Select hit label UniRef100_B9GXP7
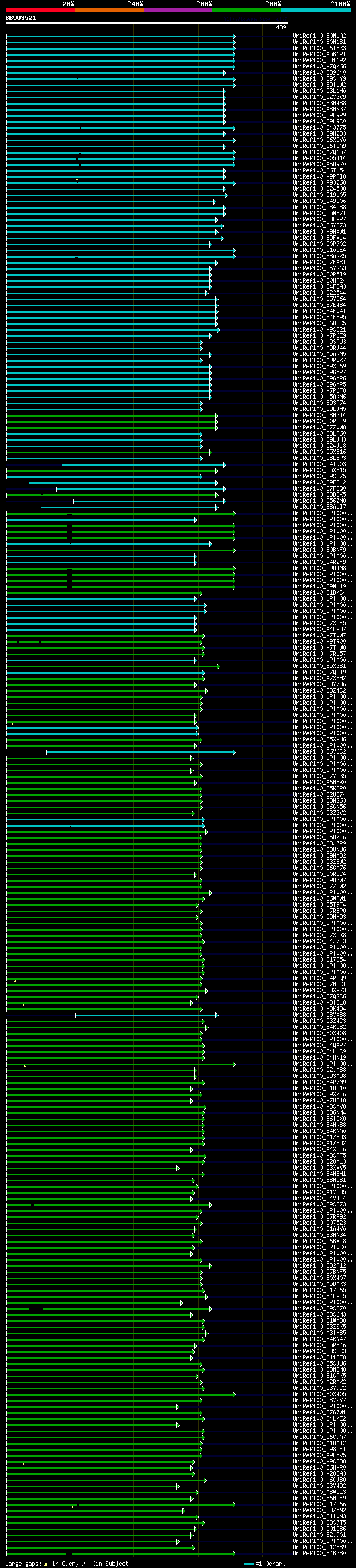Screen dimensions: 356x1568 pos(319,373)
